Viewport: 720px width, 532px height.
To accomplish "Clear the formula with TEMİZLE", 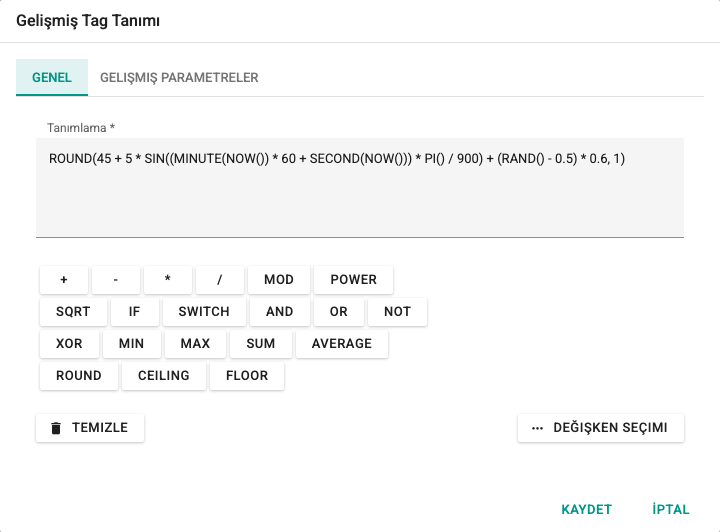I will [90, 428].
